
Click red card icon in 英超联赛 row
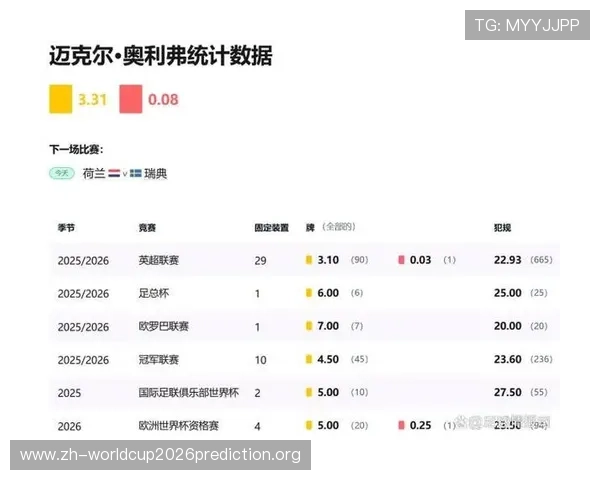[401, 260]
